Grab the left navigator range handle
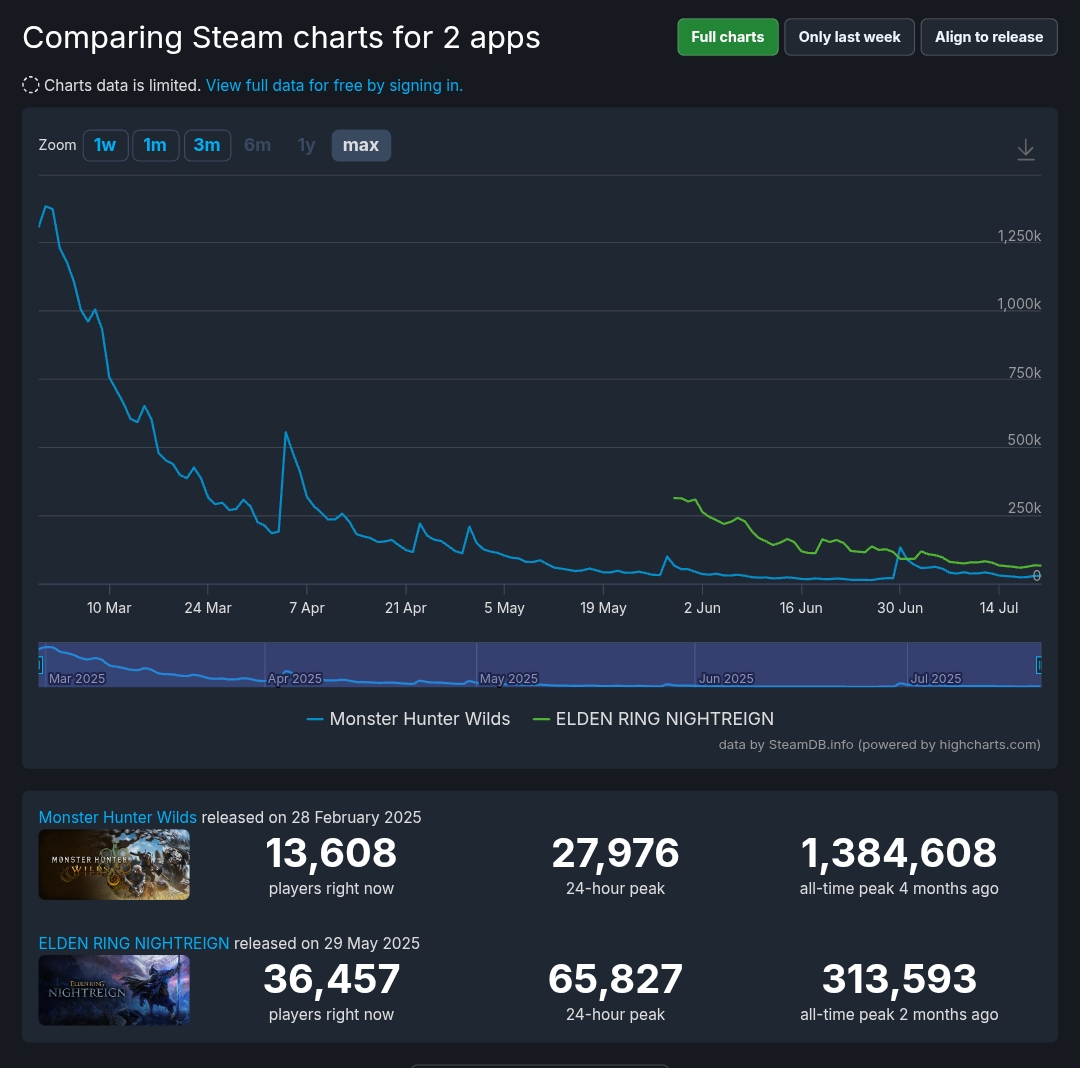The width and height of the screenshot is (1080, 1068). pyautogui.click(x=40, y=664)
